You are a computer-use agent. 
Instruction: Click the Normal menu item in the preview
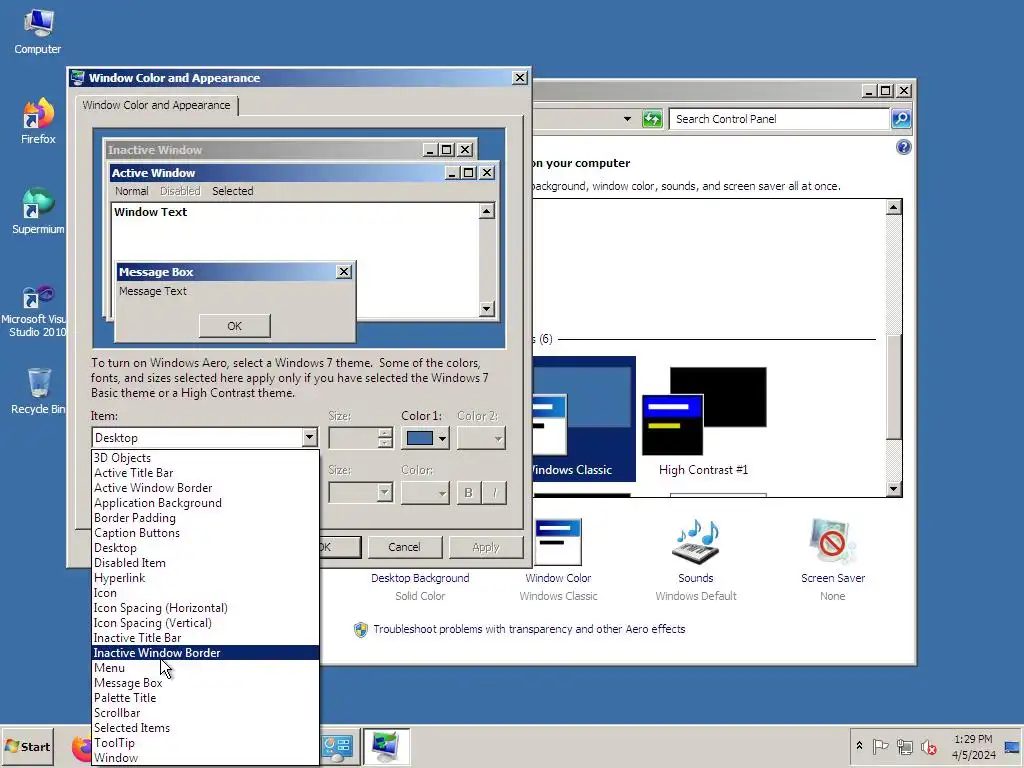[x=131, y=191]
